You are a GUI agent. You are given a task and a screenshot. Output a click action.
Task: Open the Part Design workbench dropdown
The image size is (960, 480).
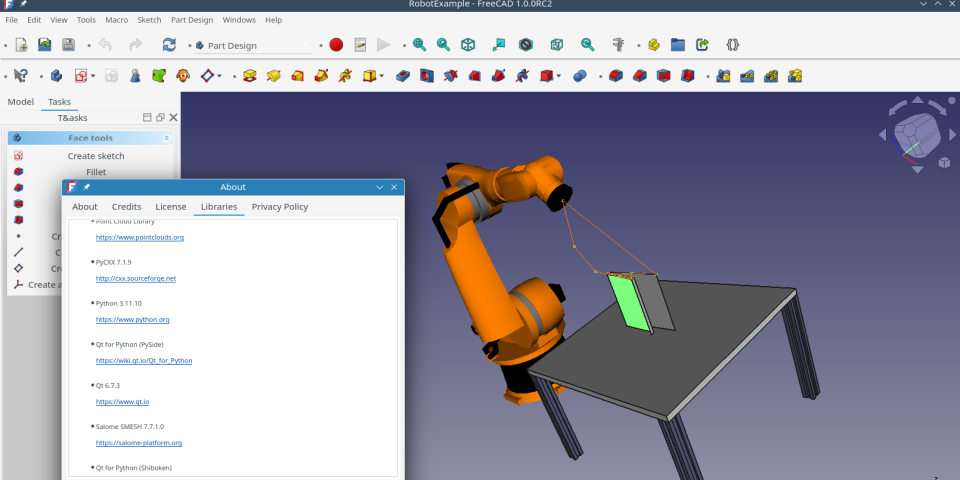click(x=252, y=45)
